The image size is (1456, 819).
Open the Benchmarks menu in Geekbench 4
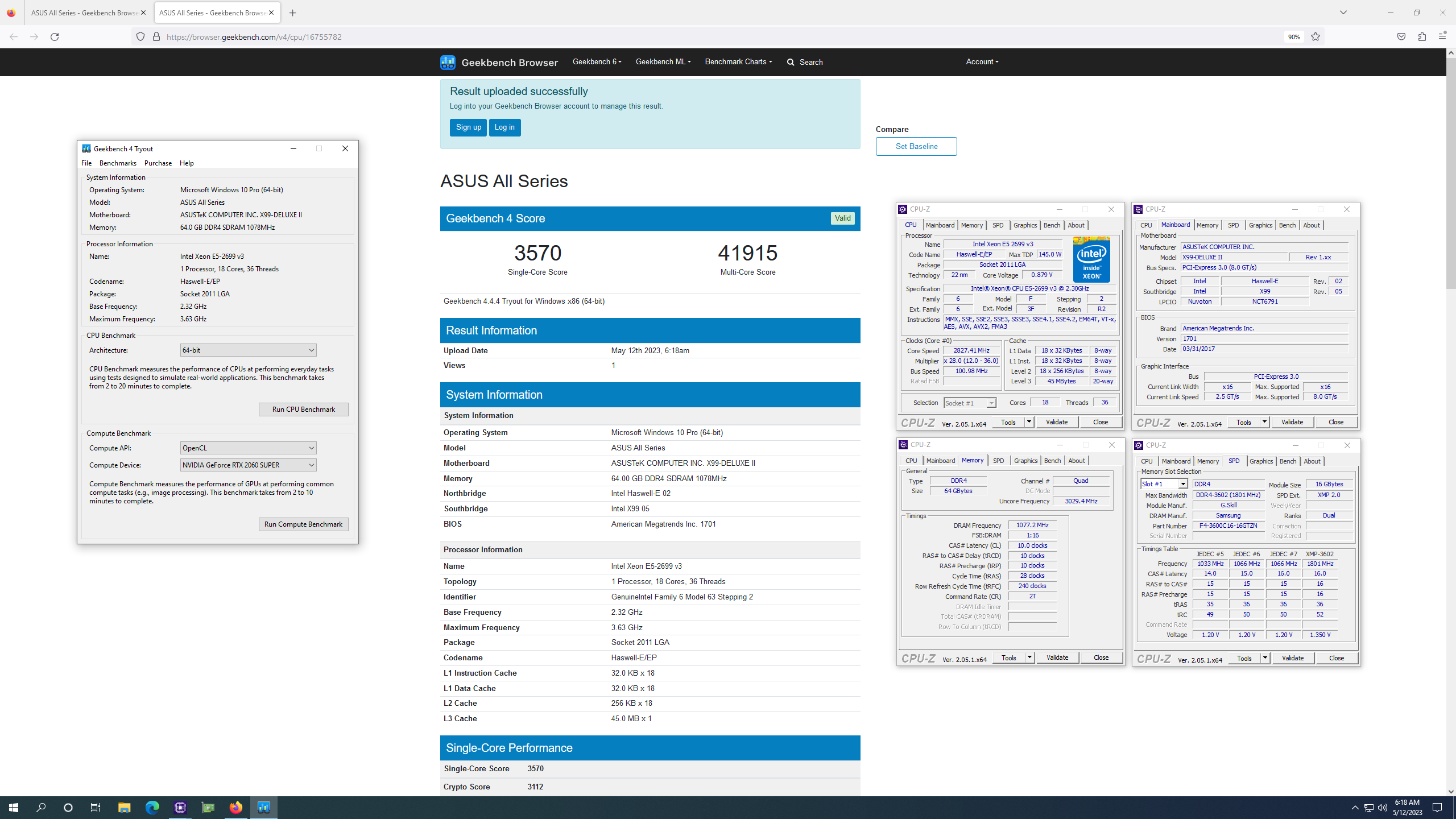[118, 163]
